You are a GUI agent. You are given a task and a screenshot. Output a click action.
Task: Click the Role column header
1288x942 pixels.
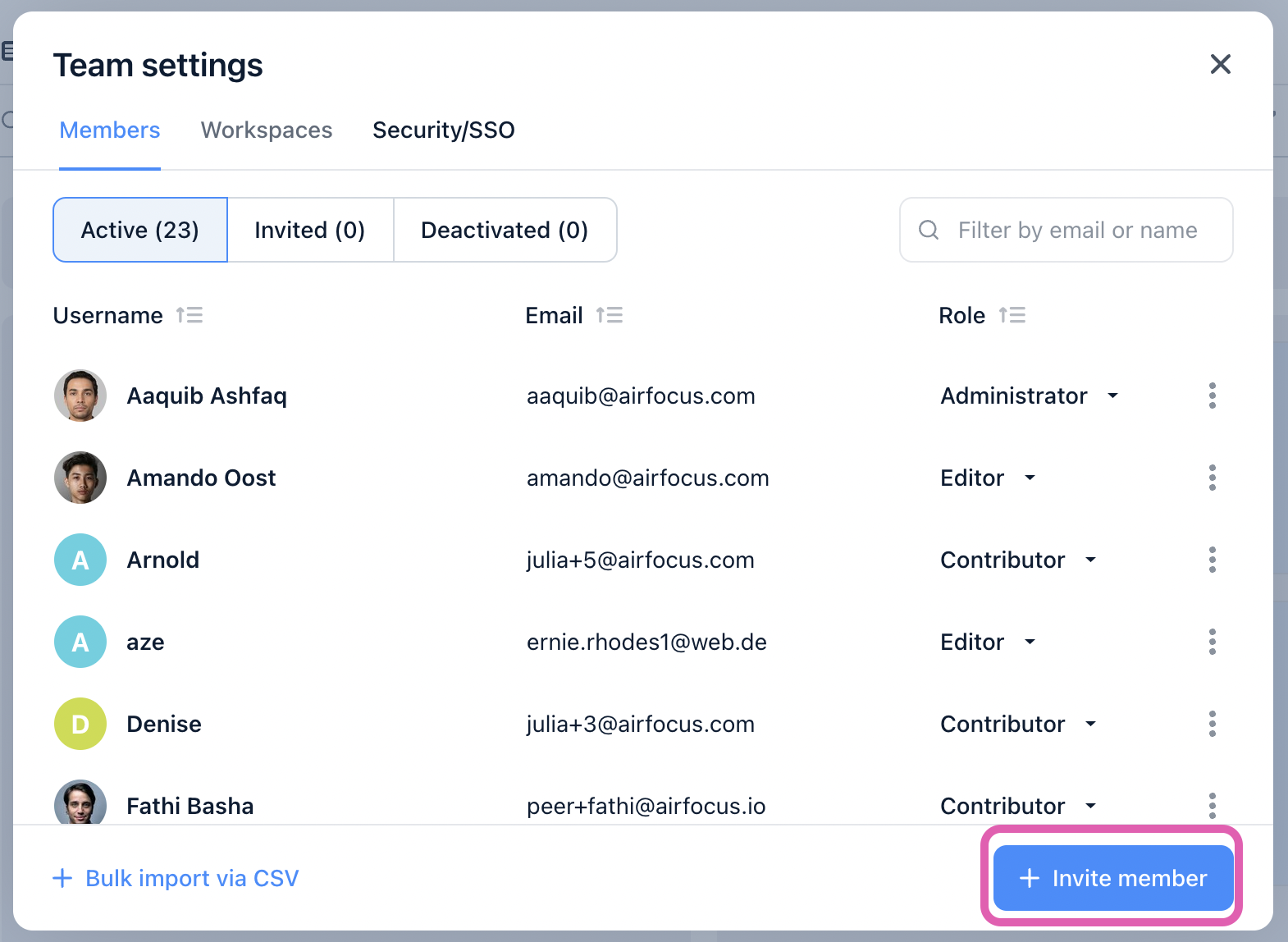coord(962,315)
